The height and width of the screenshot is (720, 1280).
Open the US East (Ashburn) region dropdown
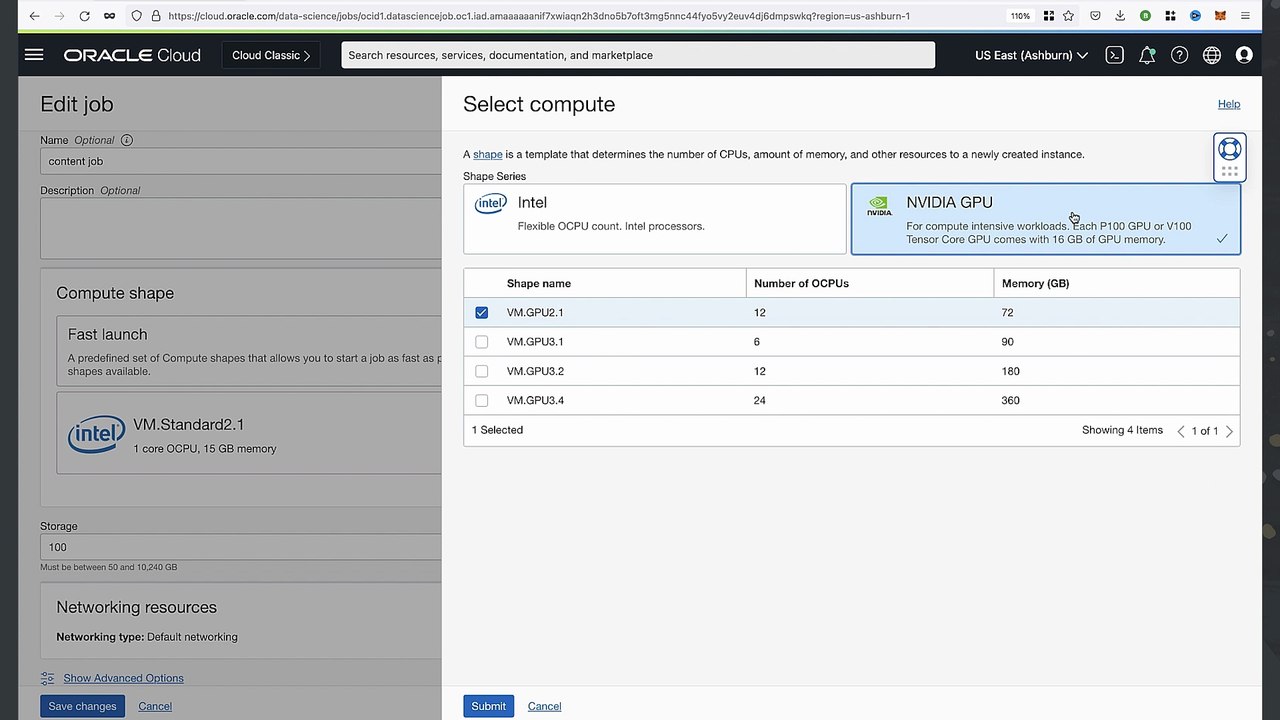pyautogui.click(x=1031, y=55)
